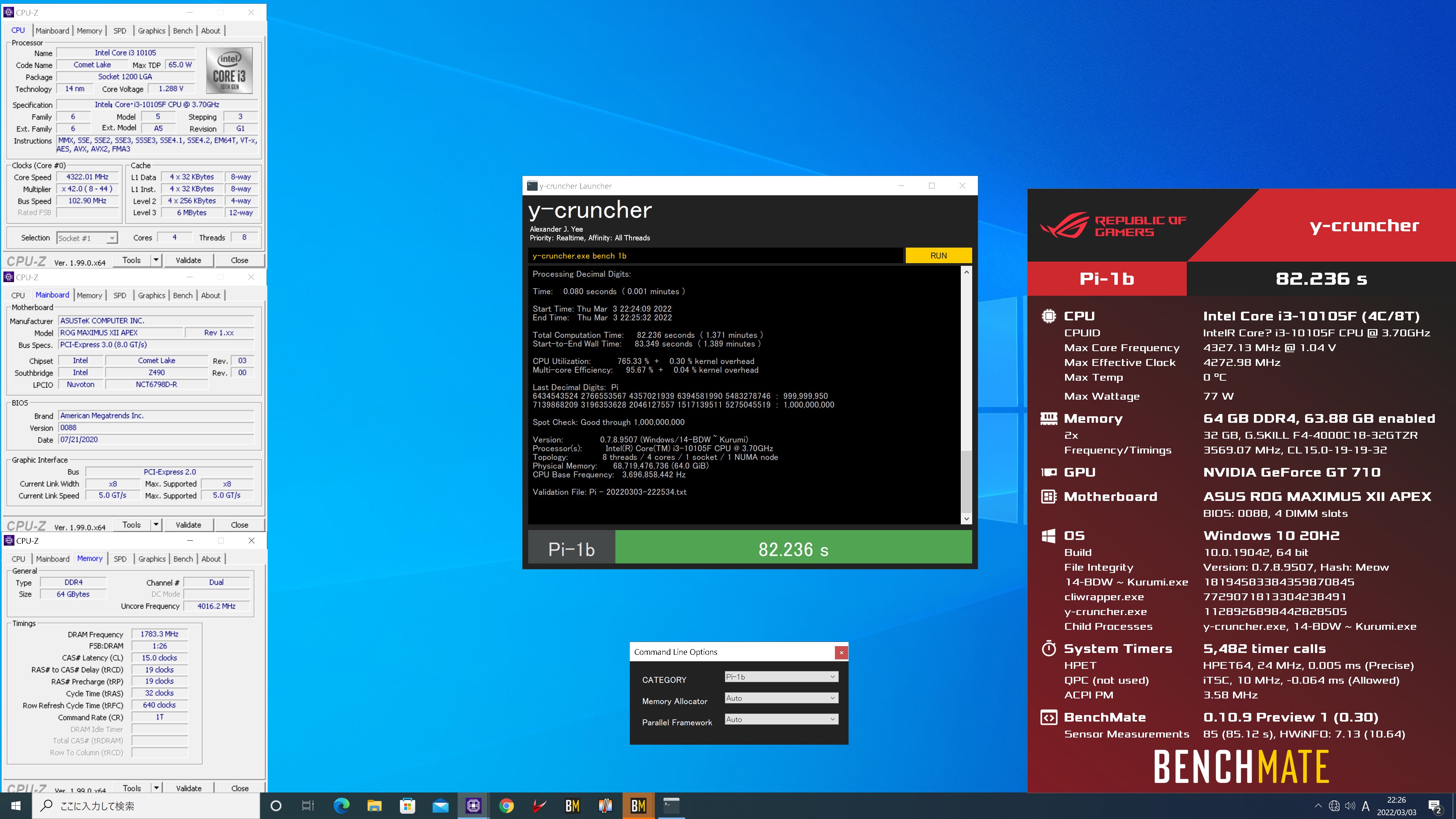Image resolution: width=1456 pixels, height=819 pixels.
Task: Open red swoosh app in taskbar
Action: pyautogui.click(x=539, y=805)
